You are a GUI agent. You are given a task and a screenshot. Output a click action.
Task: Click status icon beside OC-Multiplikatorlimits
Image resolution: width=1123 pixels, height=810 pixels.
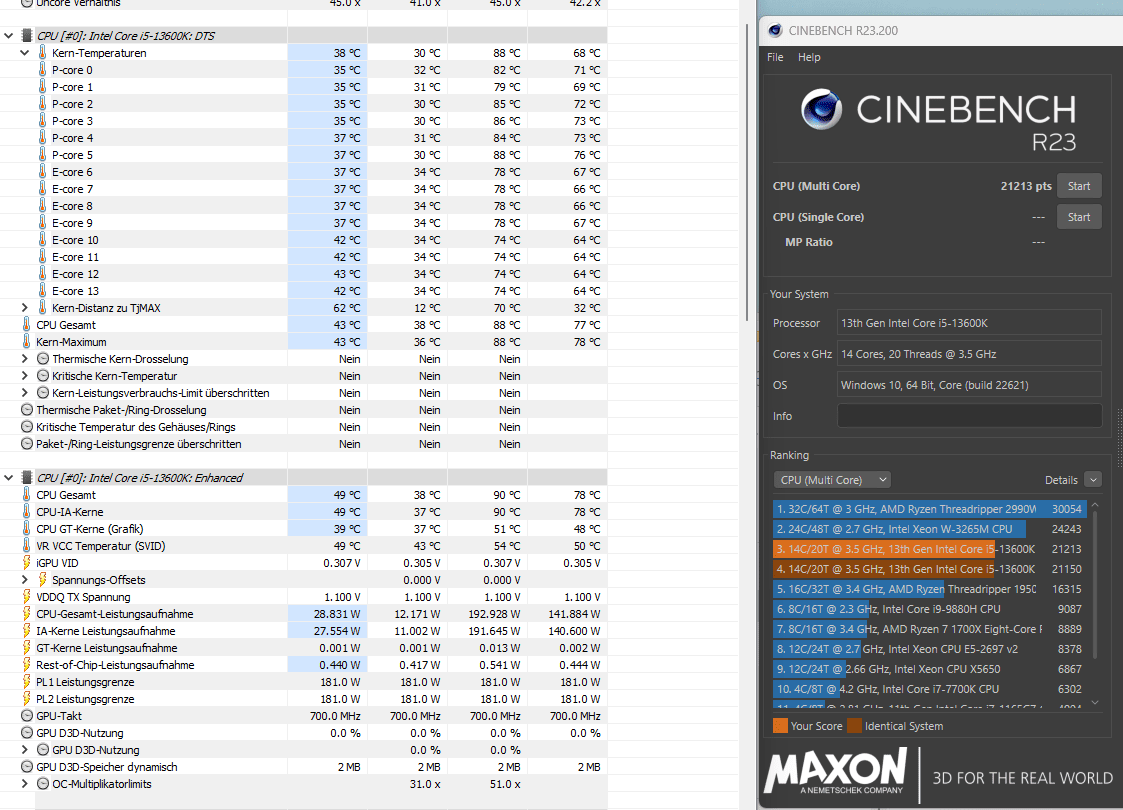[43, 784]
